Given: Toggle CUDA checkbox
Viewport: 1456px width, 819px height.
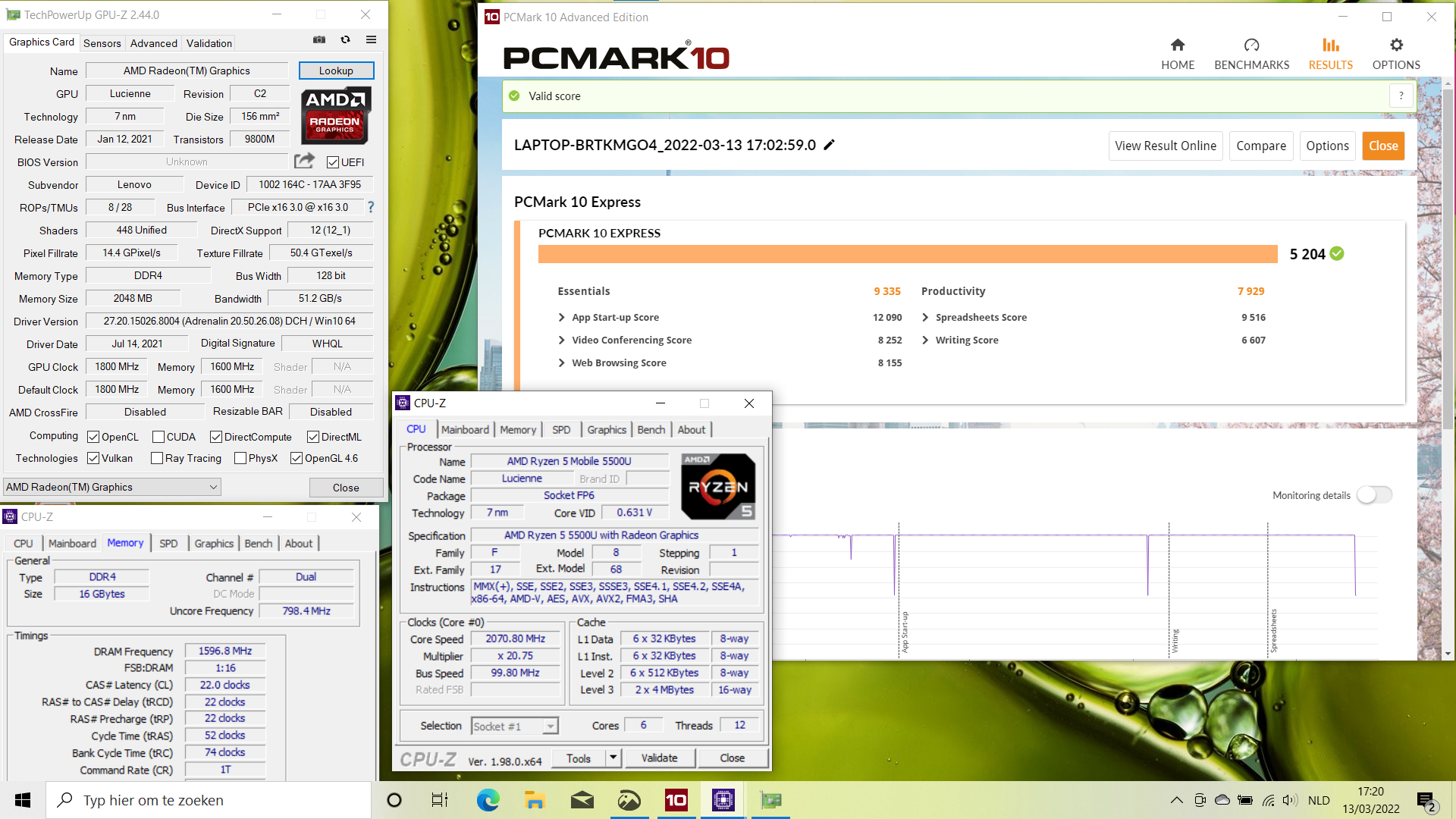Looking at the screenshot, I should 158,437.
